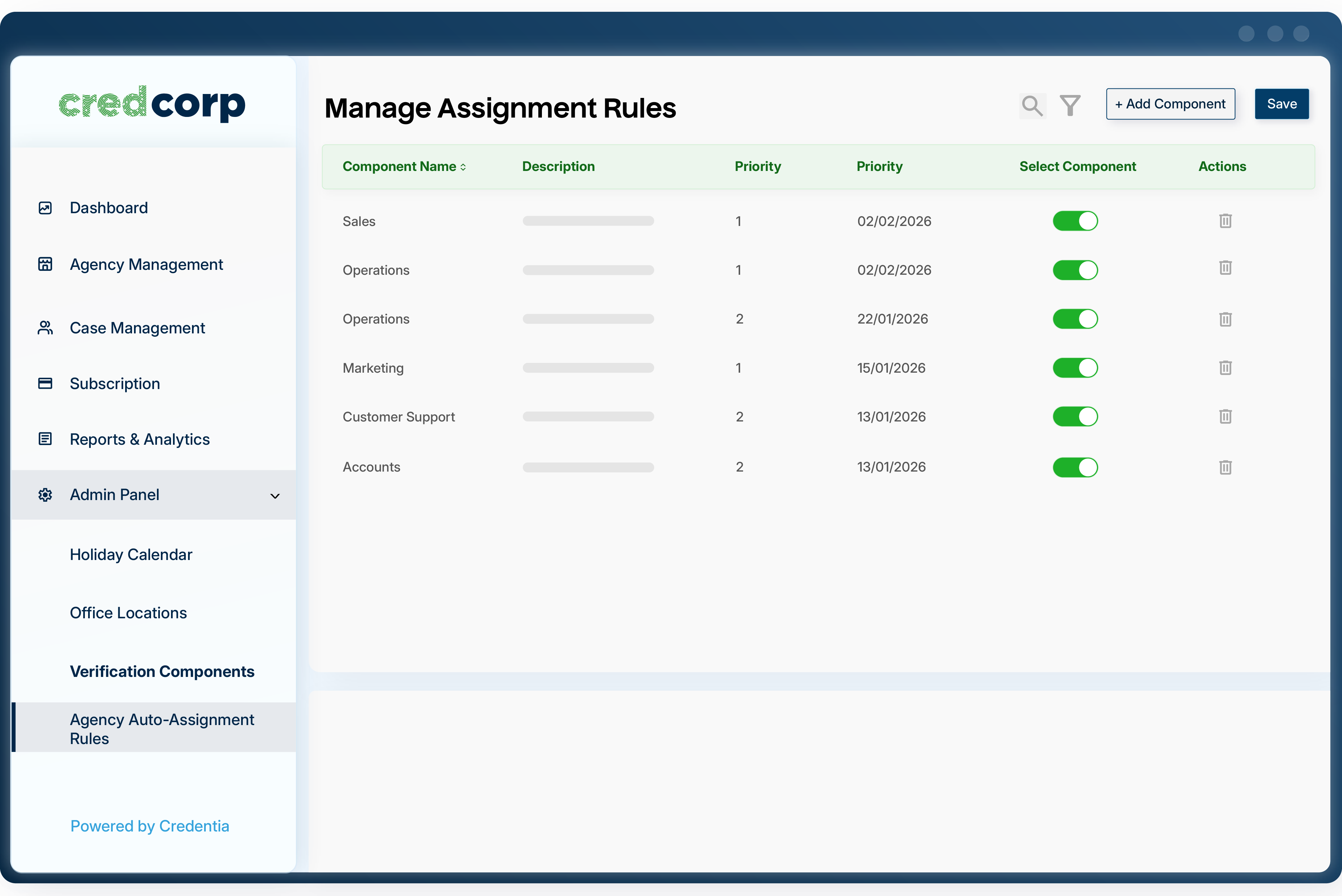Collapse the Admin Panel section chevron
This screenshot has width=1342, height=896.
[275, 495]
